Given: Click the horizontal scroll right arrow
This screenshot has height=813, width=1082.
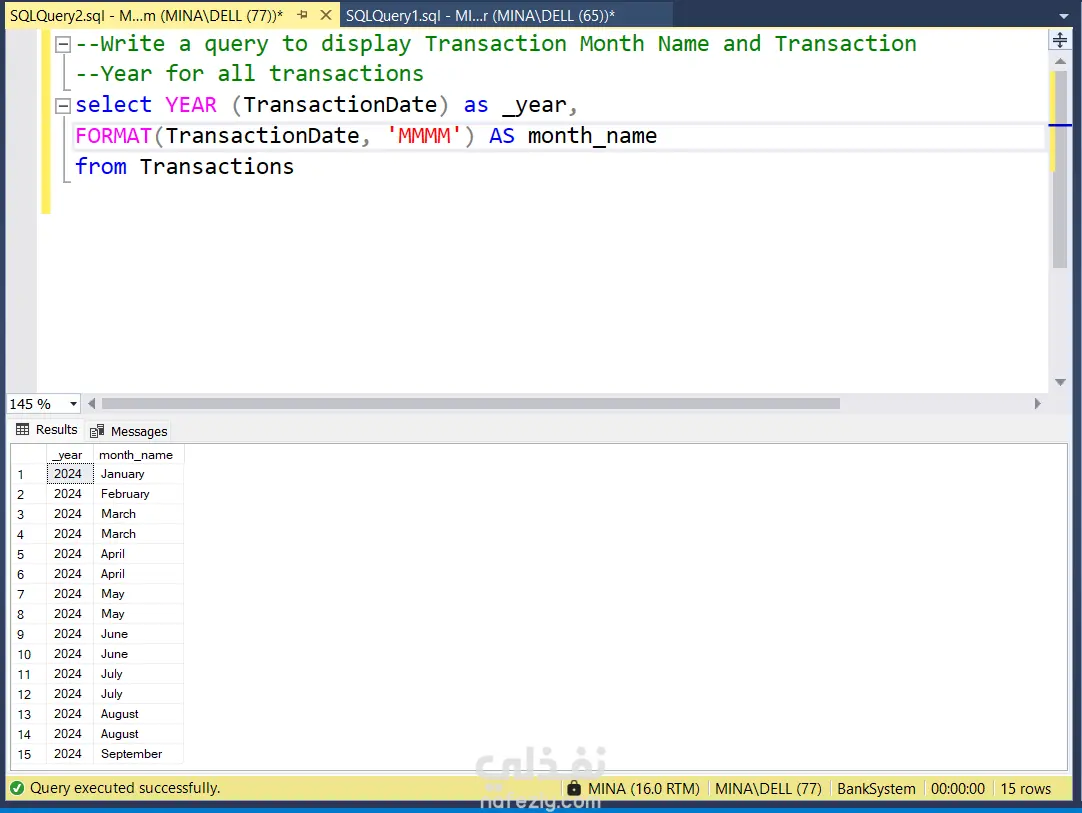Looking at the screenshot, I should 1037,404.
